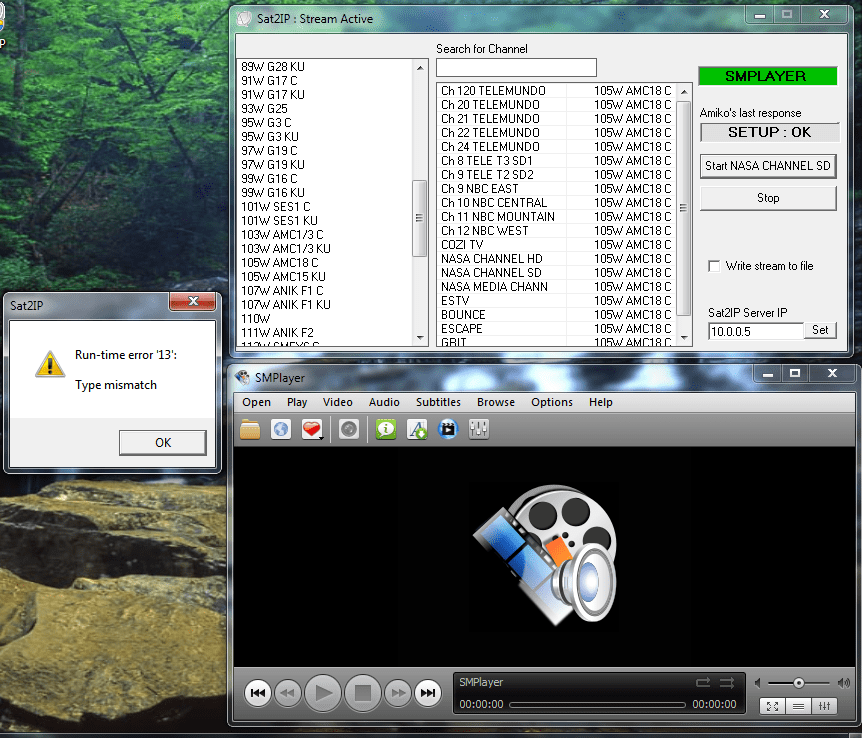
Task: Open file folder icon in SMPlayer toolbar
Action: (x=250, y=429)
